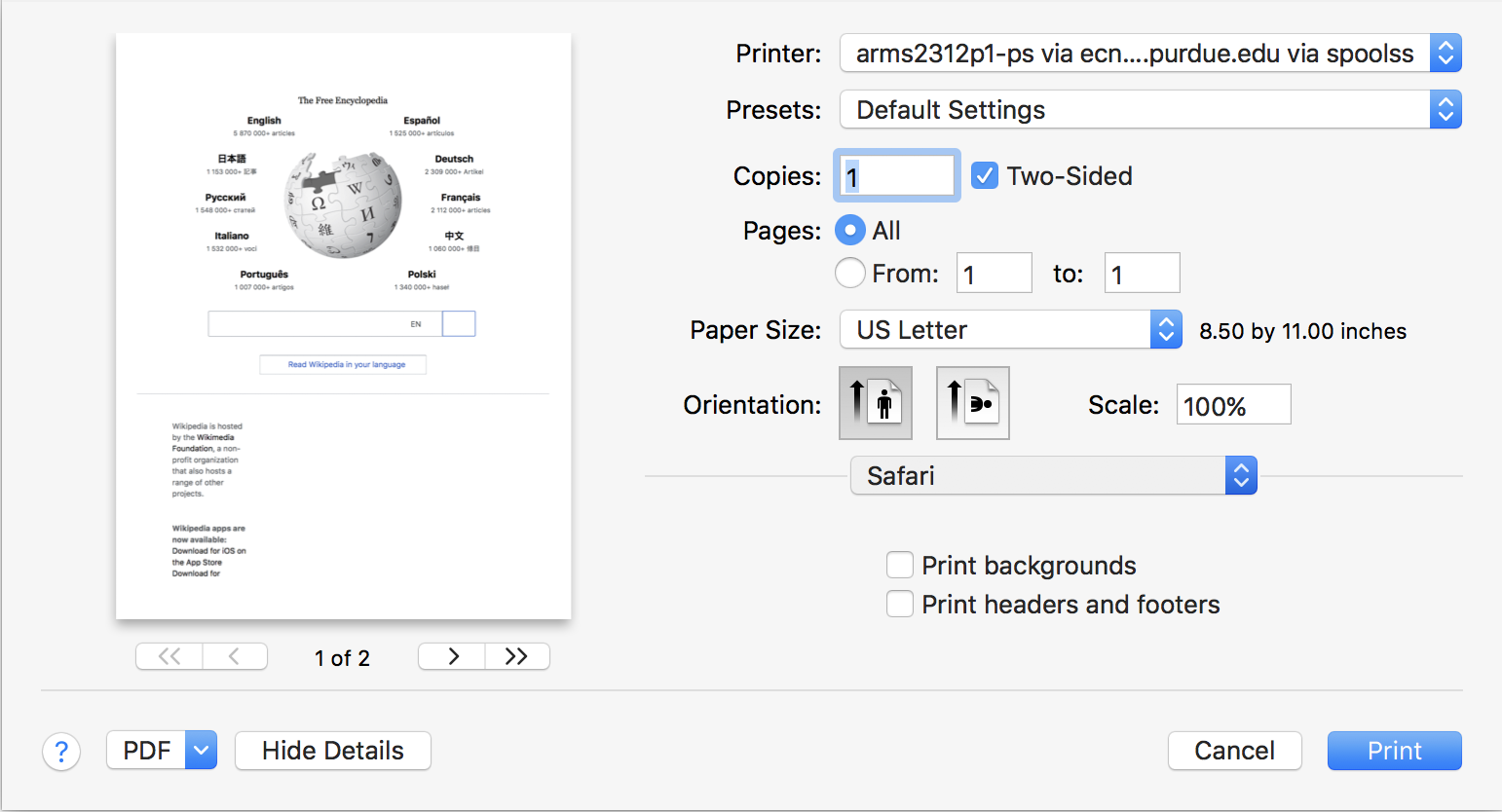Expand the Presets Default Settings menu
This screenshot has width=1502, height=812.
1149,110
